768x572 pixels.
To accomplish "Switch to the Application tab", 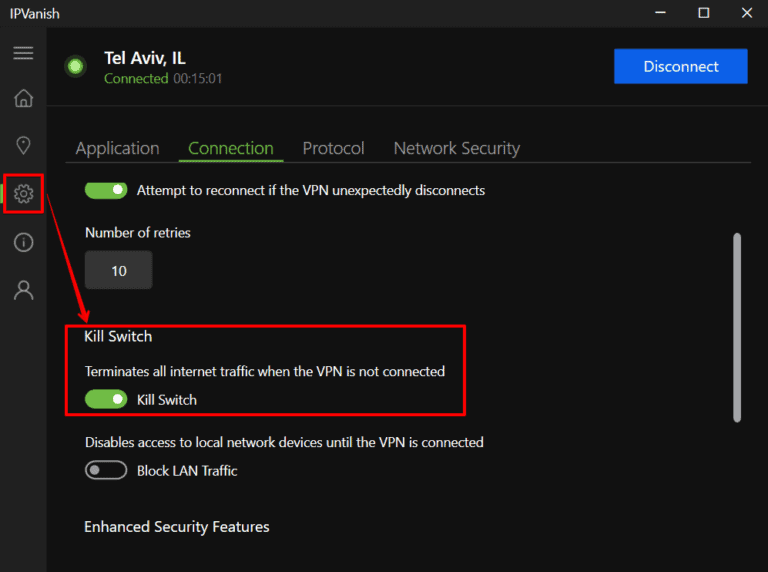I will (x=117, y=148).
